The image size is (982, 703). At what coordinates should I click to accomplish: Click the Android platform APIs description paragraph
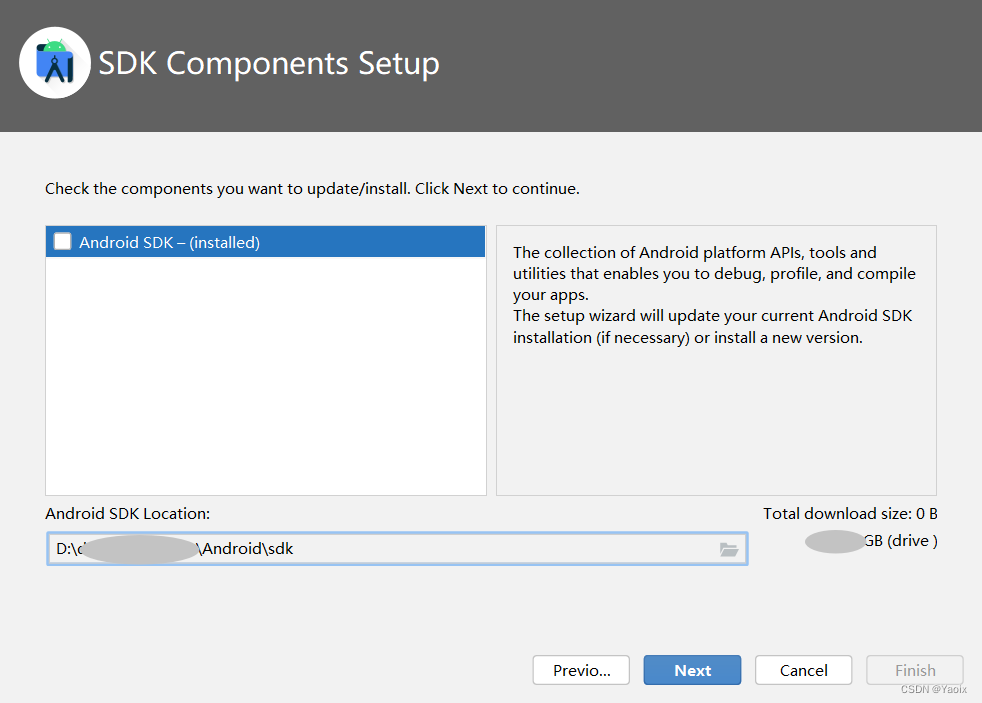[x=714, y=295]
